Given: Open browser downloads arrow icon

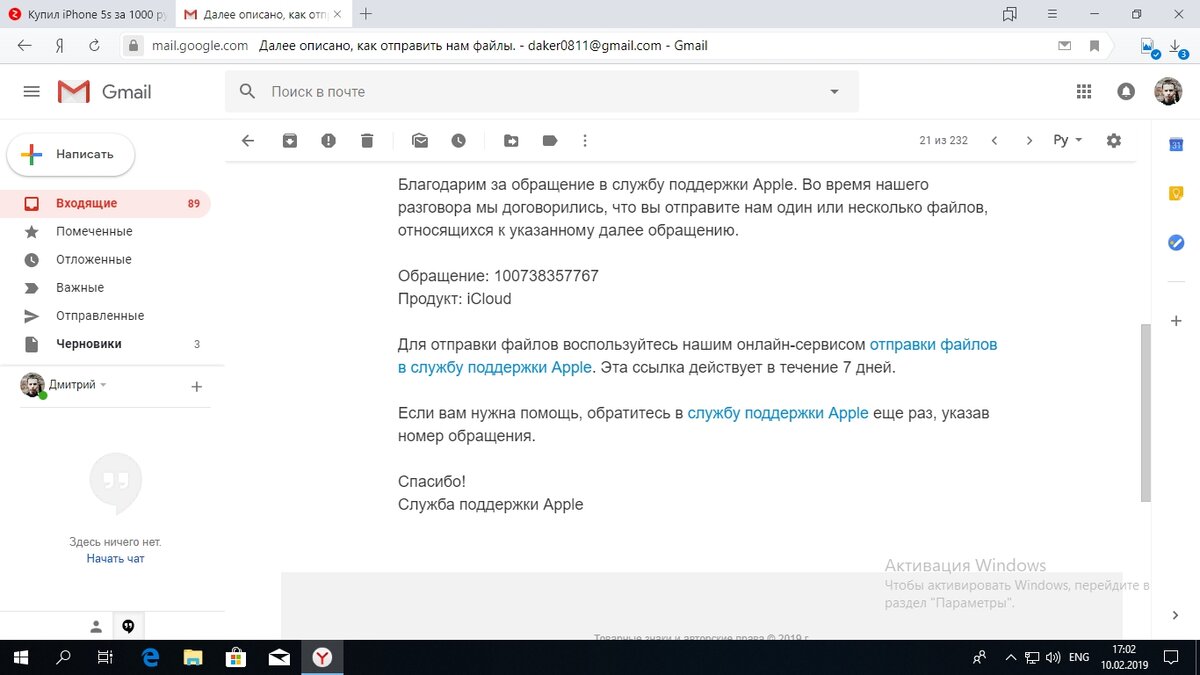Looking at the screenshot, I should pos(1178,47).
